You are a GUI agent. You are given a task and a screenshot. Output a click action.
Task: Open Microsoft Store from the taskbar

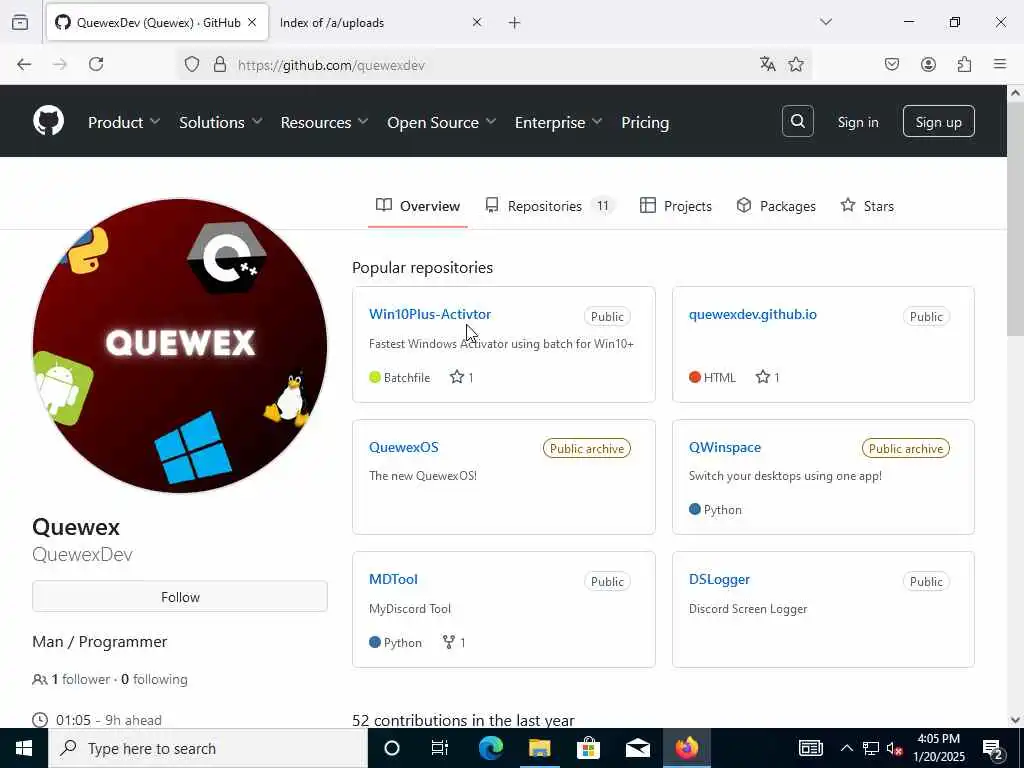tap(588, 748)
